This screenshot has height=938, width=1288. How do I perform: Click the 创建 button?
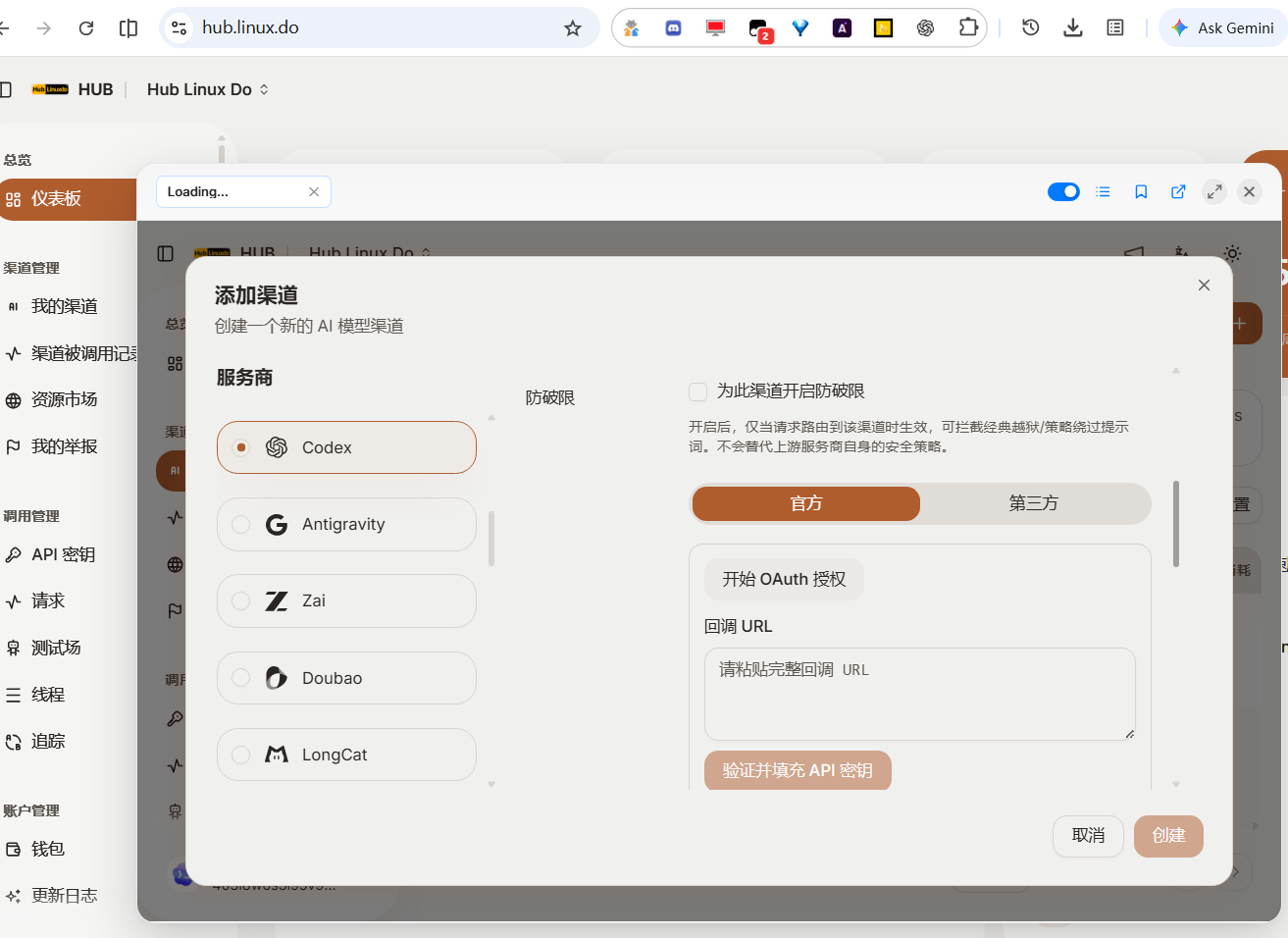coord(1168,836)
